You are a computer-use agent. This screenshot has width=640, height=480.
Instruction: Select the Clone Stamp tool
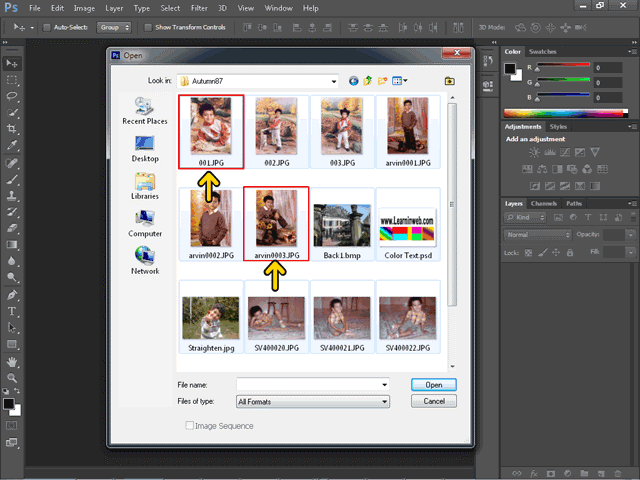(x=11, y=196)
